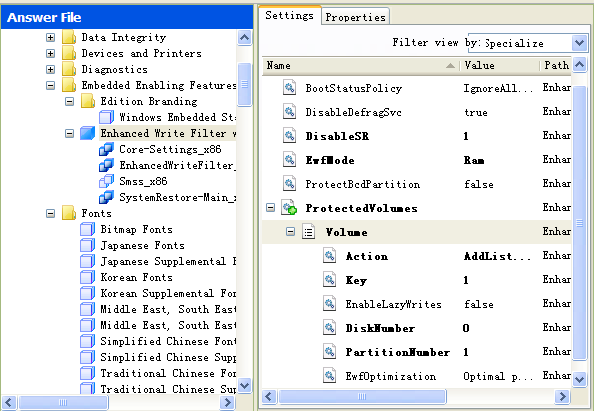Click the BootStatusPolicy setting icon
The width and height of the screenshot is (594, 411).
click(x=289, y=88)
